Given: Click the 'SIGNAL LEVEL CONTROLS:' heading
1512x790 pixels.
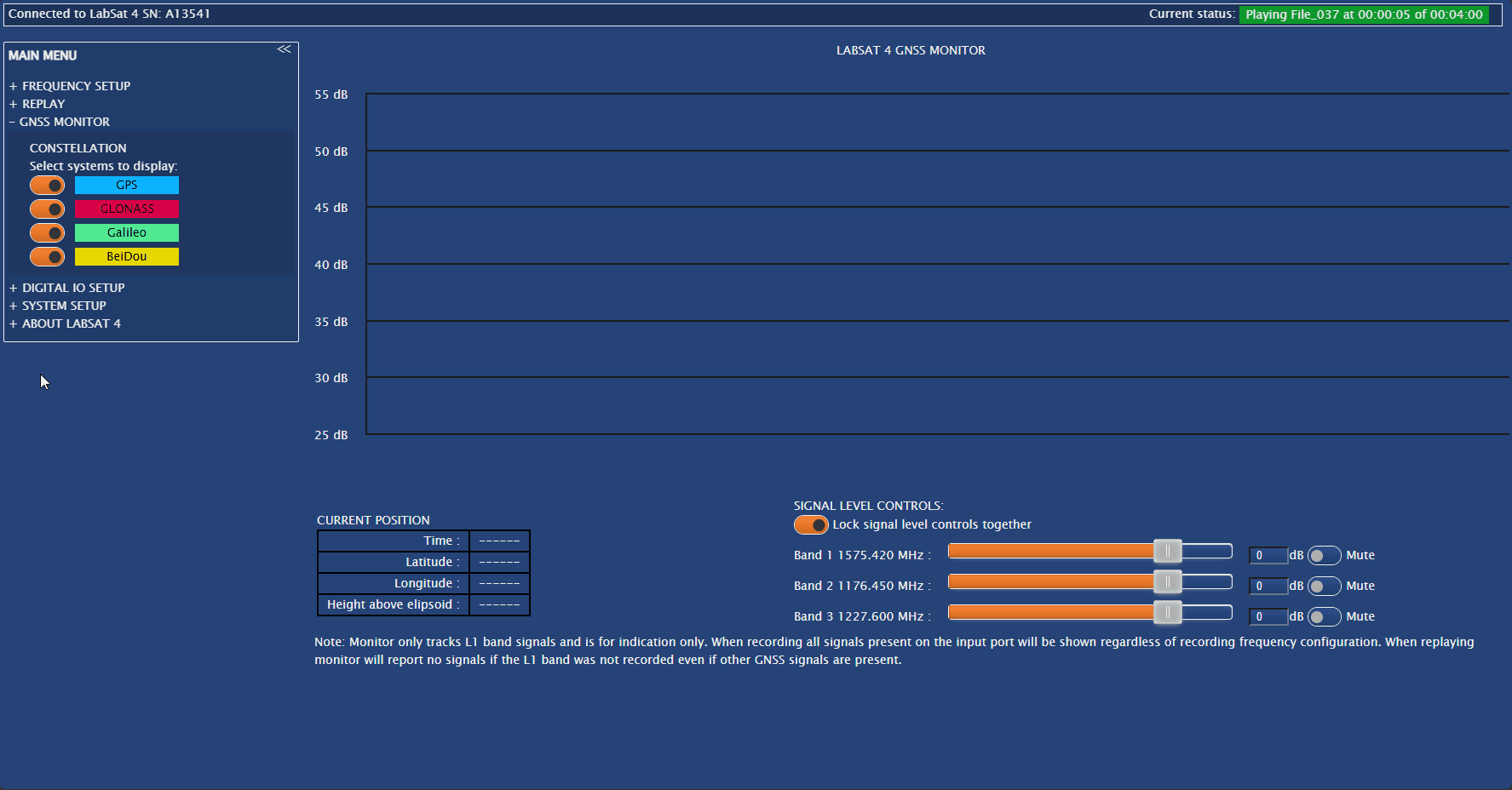Looking at the screenshot, I should [869, 506].
